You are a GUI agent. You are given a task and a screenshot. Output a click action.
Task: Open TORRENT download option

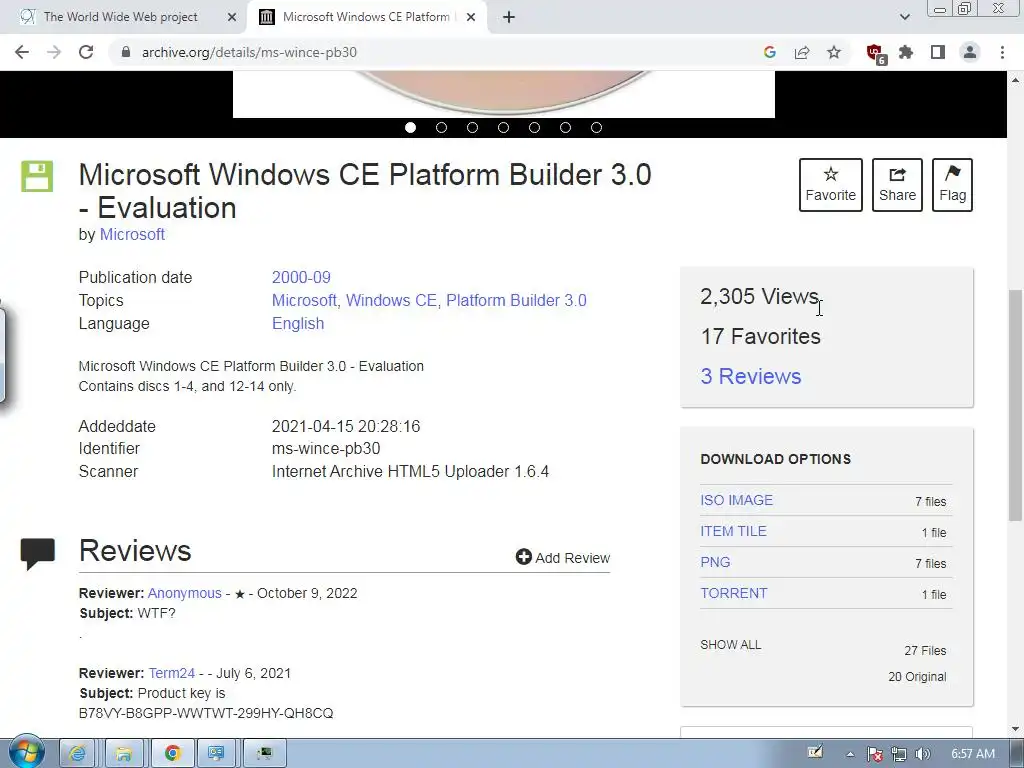(733, 594)
